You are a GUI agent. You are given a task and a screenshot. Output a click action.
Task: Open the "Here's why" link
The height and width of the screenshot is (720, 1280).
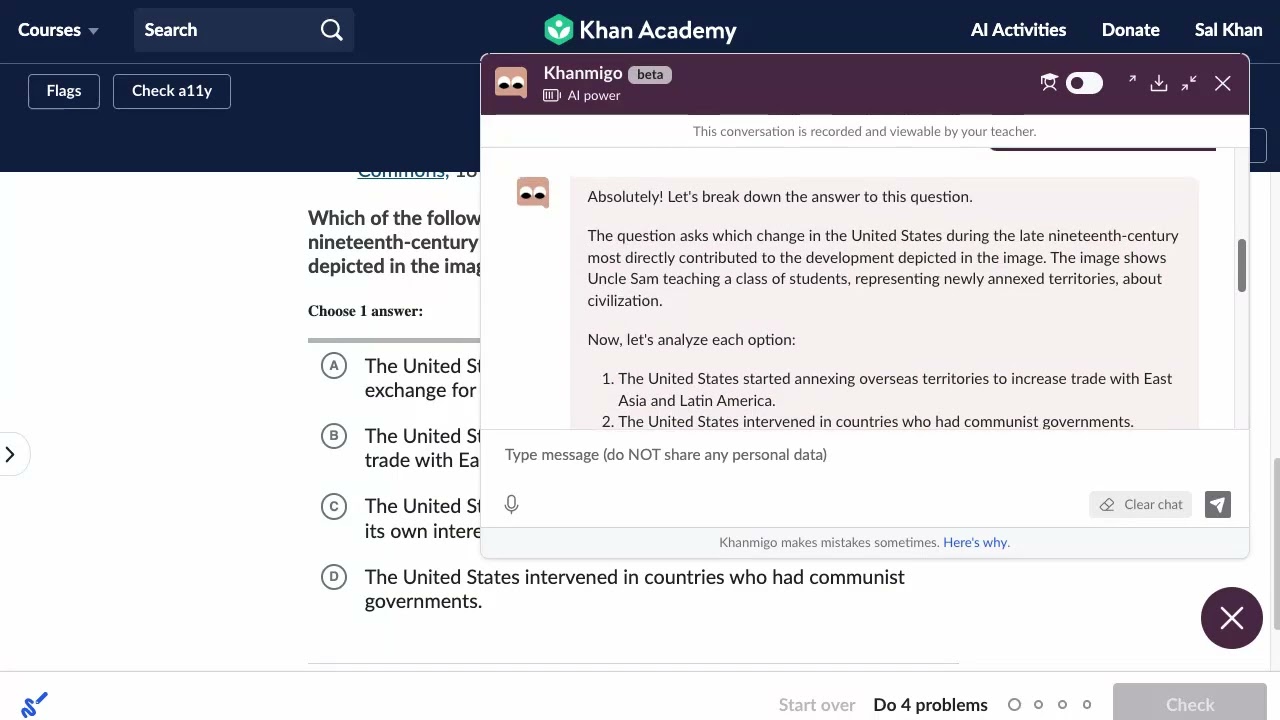(975, 543)
